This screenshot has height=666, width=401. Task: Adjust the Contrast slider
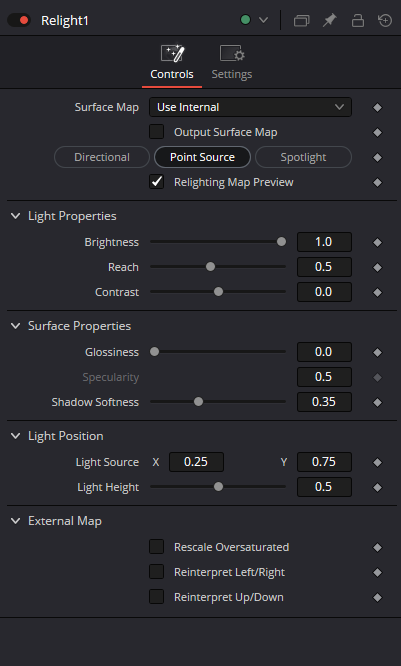point(218,292)
